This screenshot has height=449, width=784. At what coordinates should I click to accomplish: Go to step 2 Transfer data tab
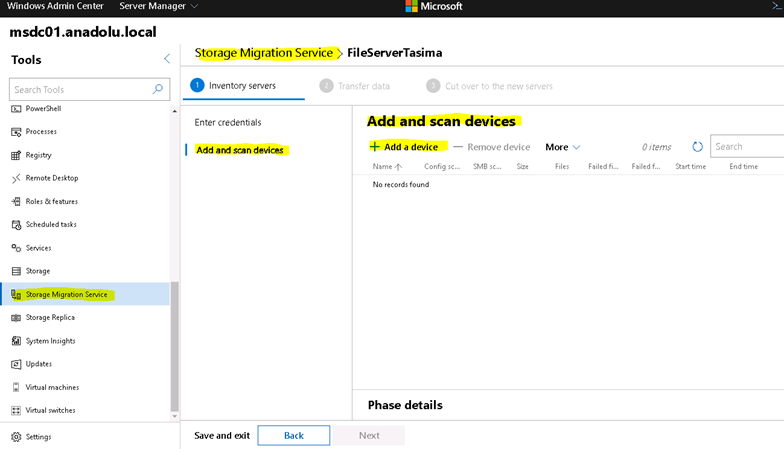coord(354,86)
